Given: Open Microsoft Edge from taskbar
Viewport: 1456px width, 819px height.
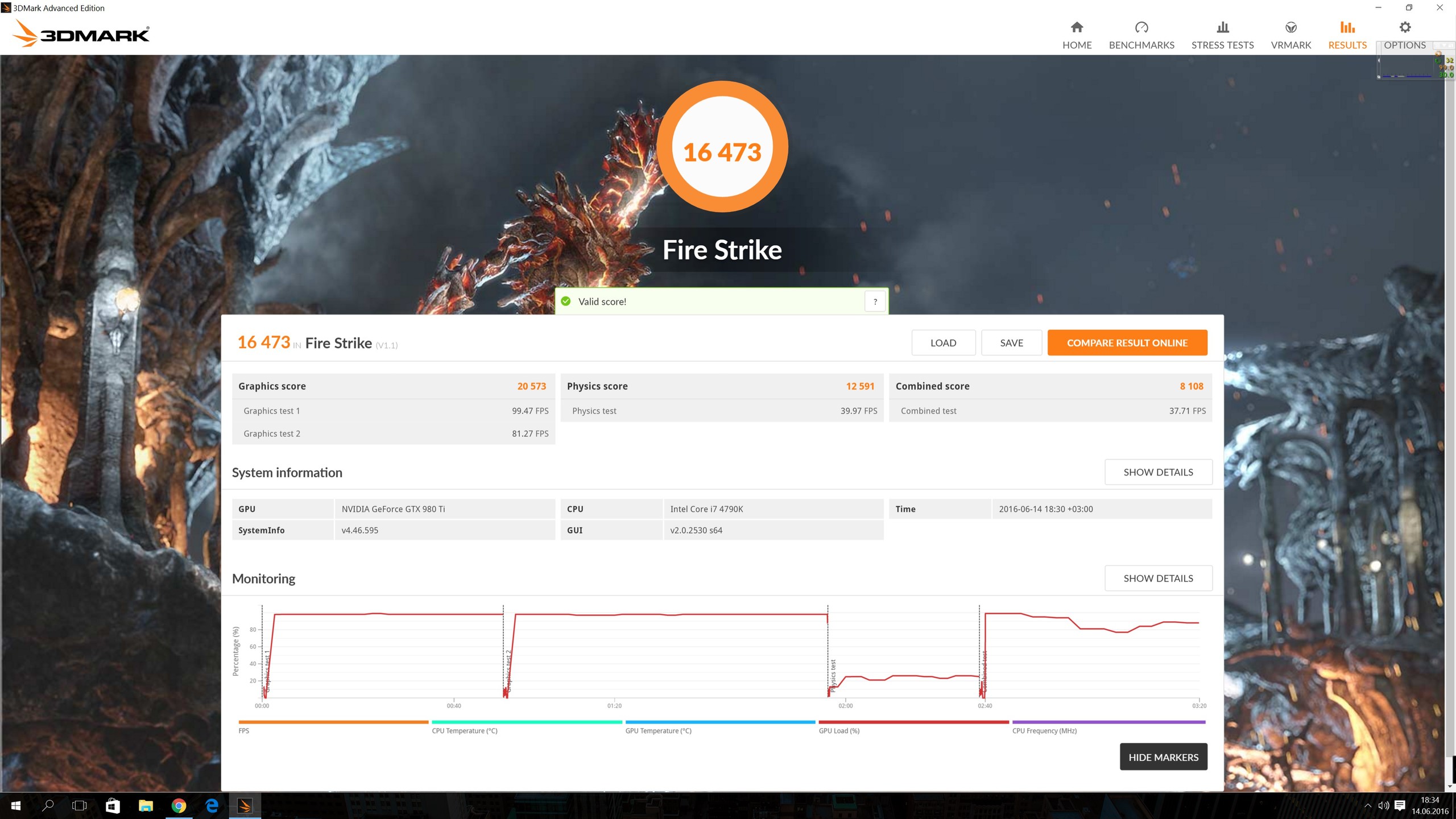Looking at the screenshot, I should (212, 805).
